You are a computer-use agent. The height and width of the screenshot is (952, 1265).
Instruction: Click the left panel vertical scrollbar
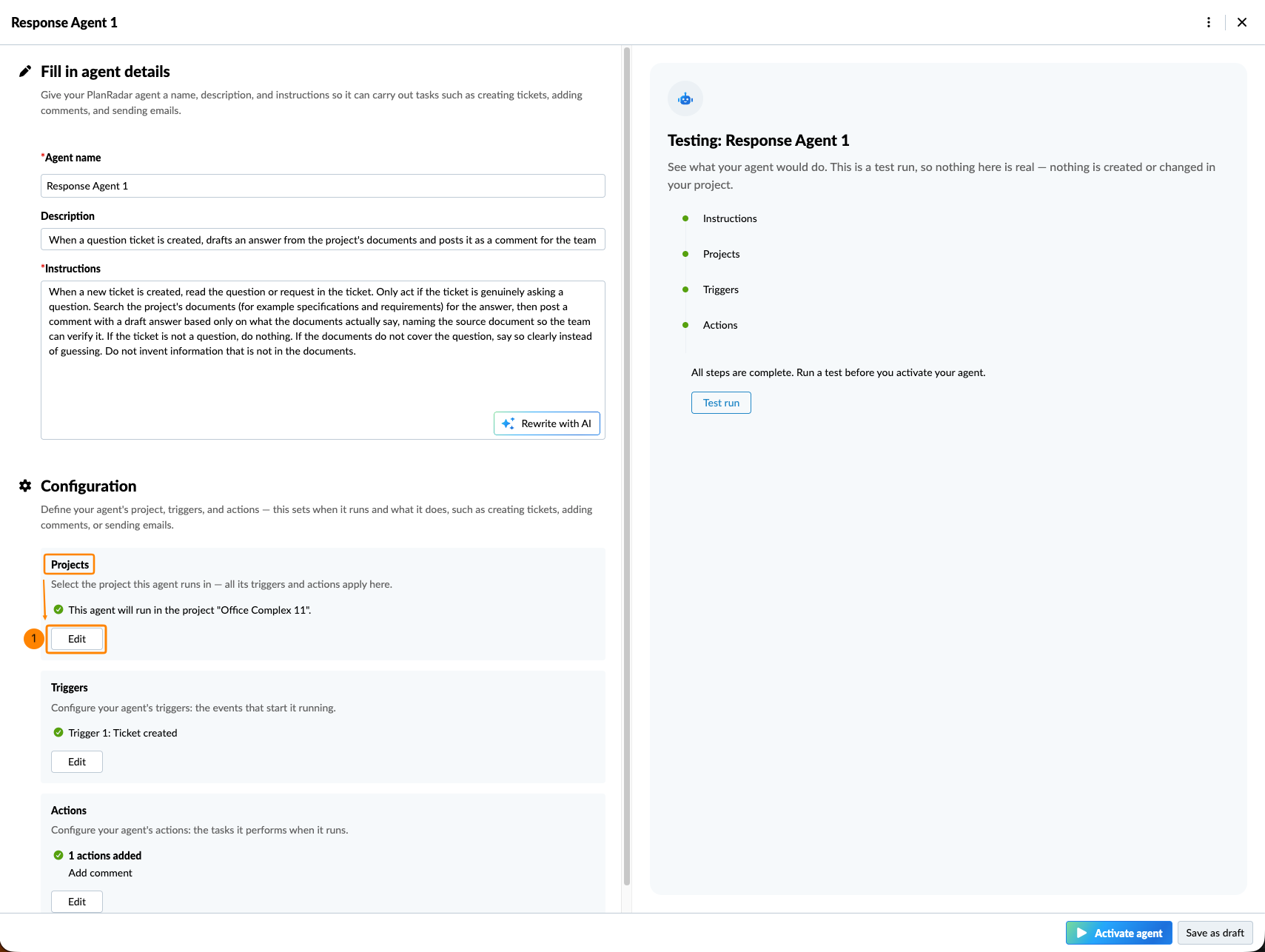[x=627, y=466]
